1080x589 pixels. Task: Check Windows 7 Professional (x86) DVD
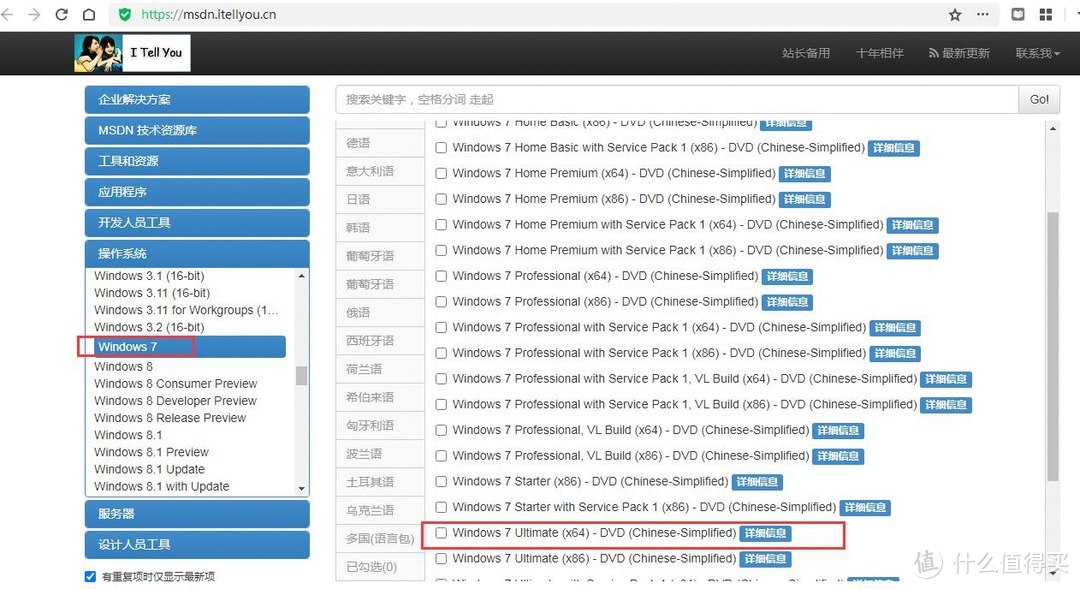click(x=441, y=302)
